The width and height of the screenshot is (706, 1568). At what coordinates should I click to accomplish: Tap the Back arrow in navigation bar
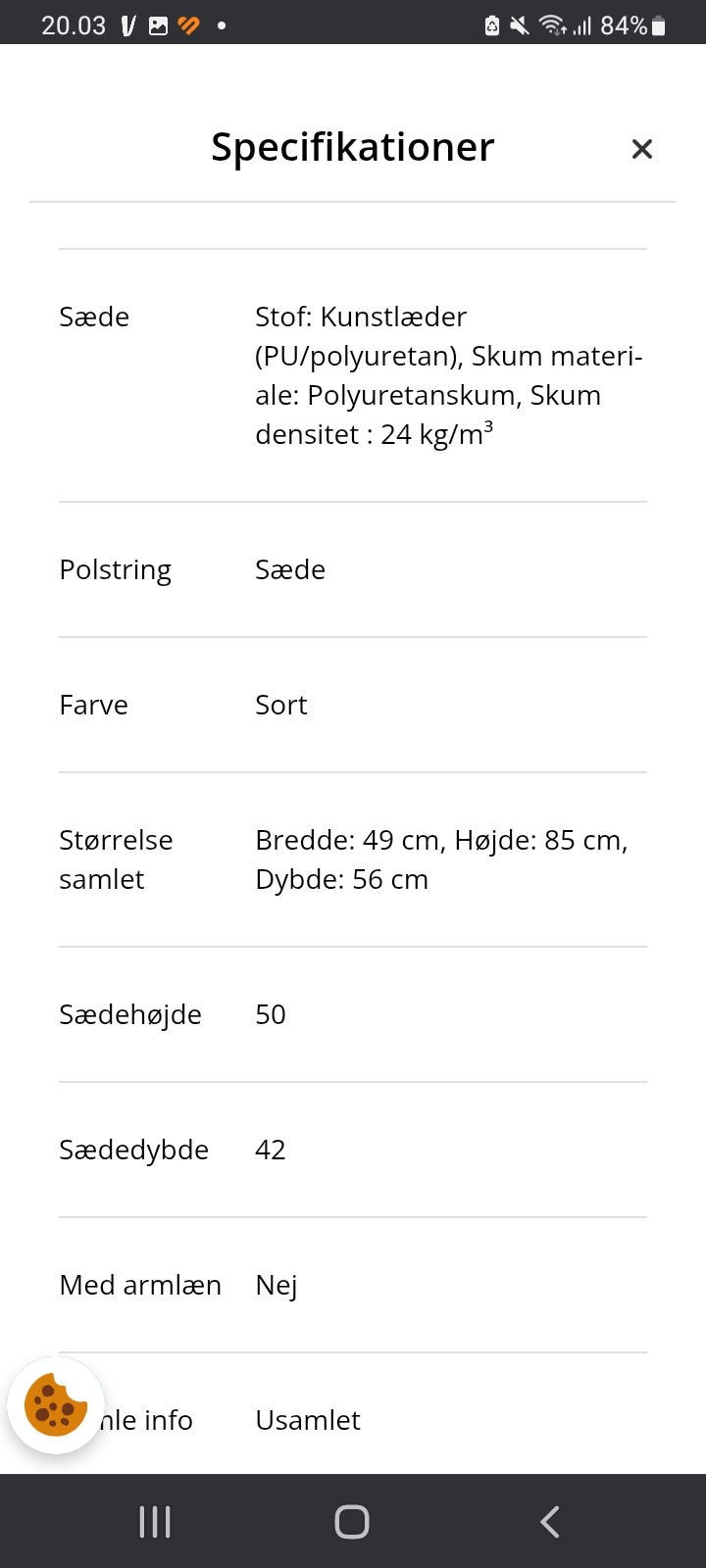click(549, 1521)
